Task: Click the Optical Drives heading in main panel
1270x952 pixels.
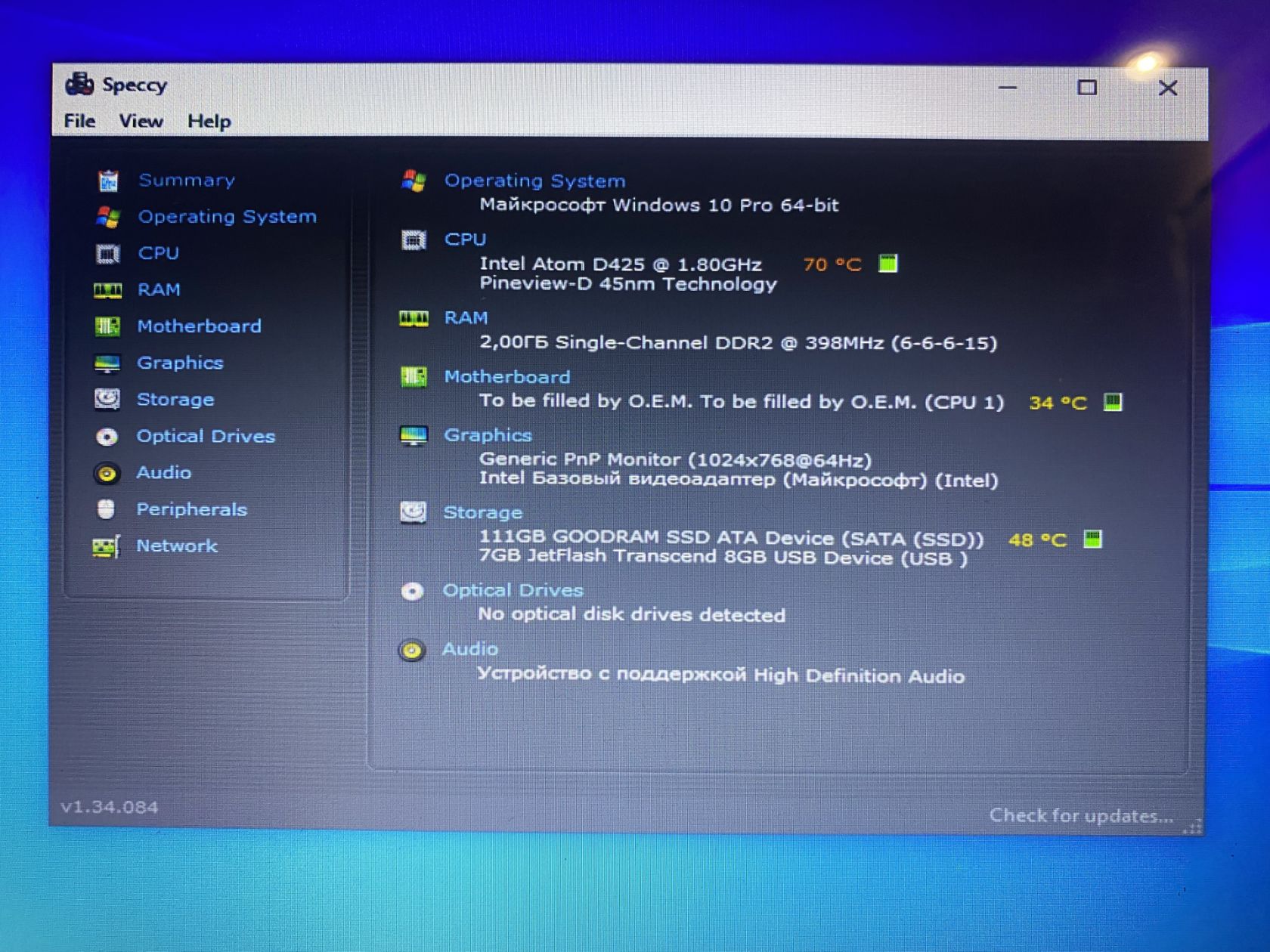Action: (x=513, y=591)
